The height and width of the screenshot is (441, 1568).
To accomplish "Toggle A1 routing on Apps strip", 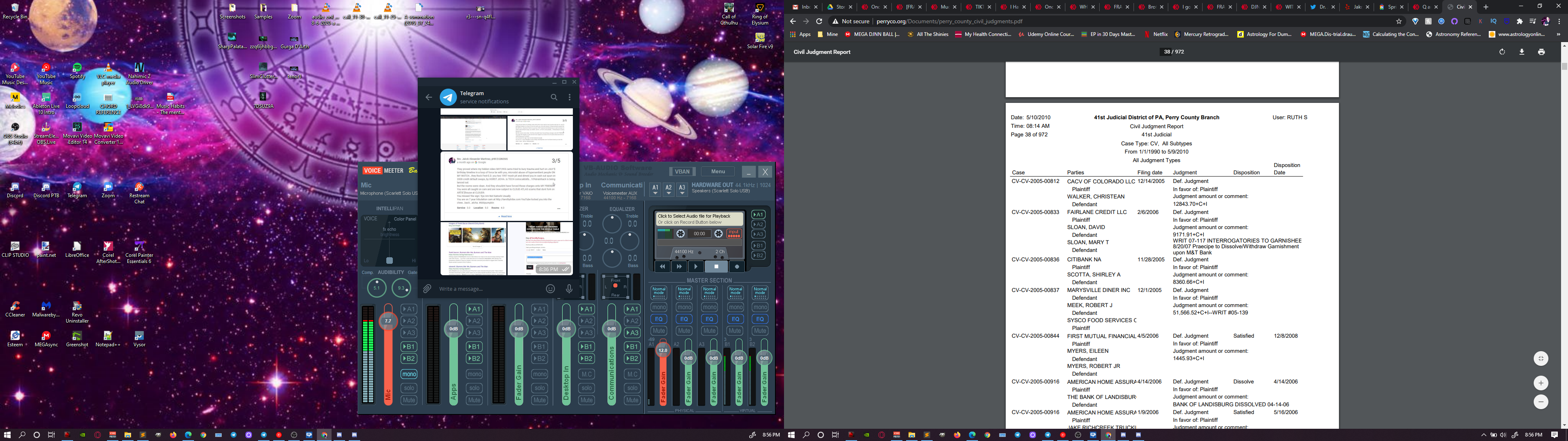I will (x=474, y=309).
